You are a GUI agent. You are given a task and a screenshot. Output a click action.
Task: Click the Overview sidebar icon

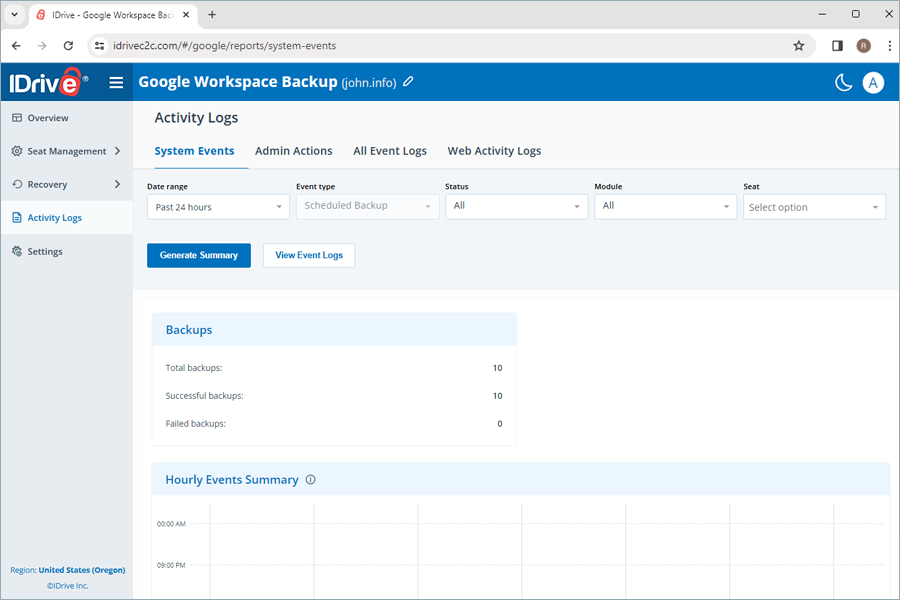pos(17,118)
